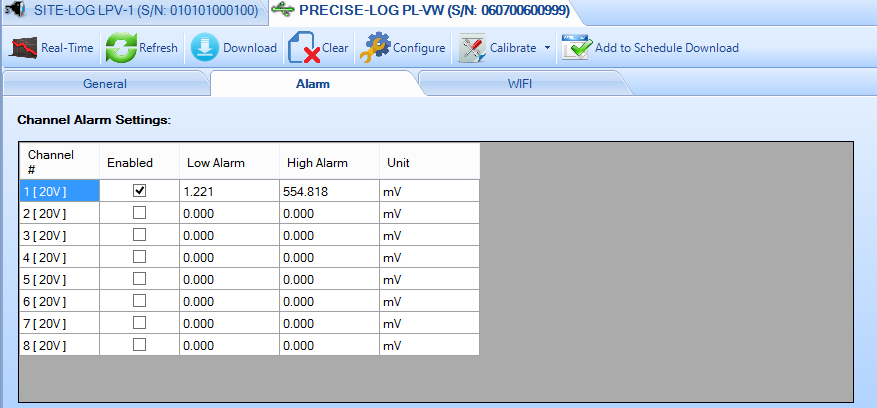Click the Clear data icon
This screenshot has width=877, height=408.
coord(304,48)
